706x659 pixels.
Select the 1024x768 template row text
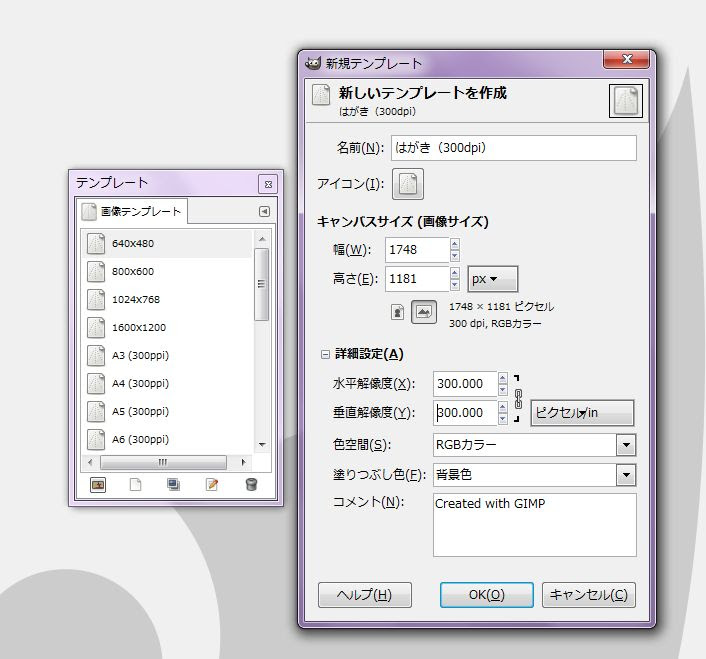click(136, 299)
